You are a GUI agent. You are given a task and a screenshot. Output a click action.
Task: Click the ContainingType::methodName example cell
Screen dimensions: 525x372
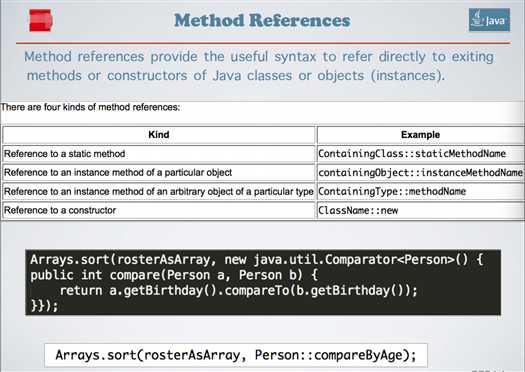[421, 192]
